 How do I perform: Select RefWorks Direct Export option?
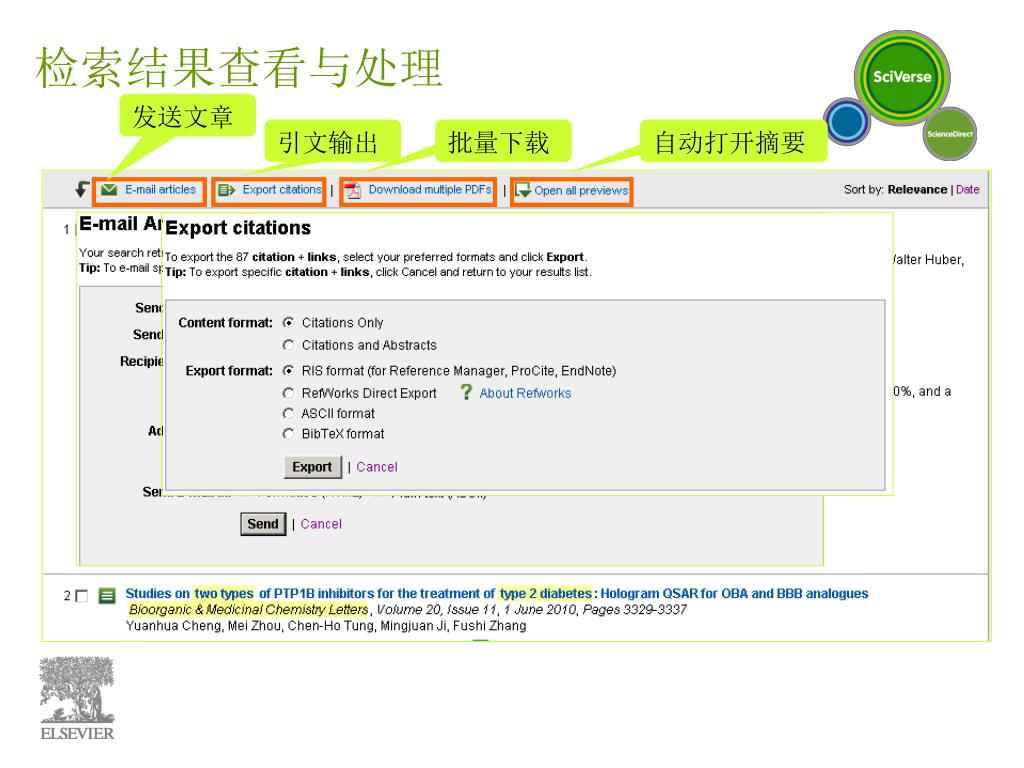click(288, 393)
